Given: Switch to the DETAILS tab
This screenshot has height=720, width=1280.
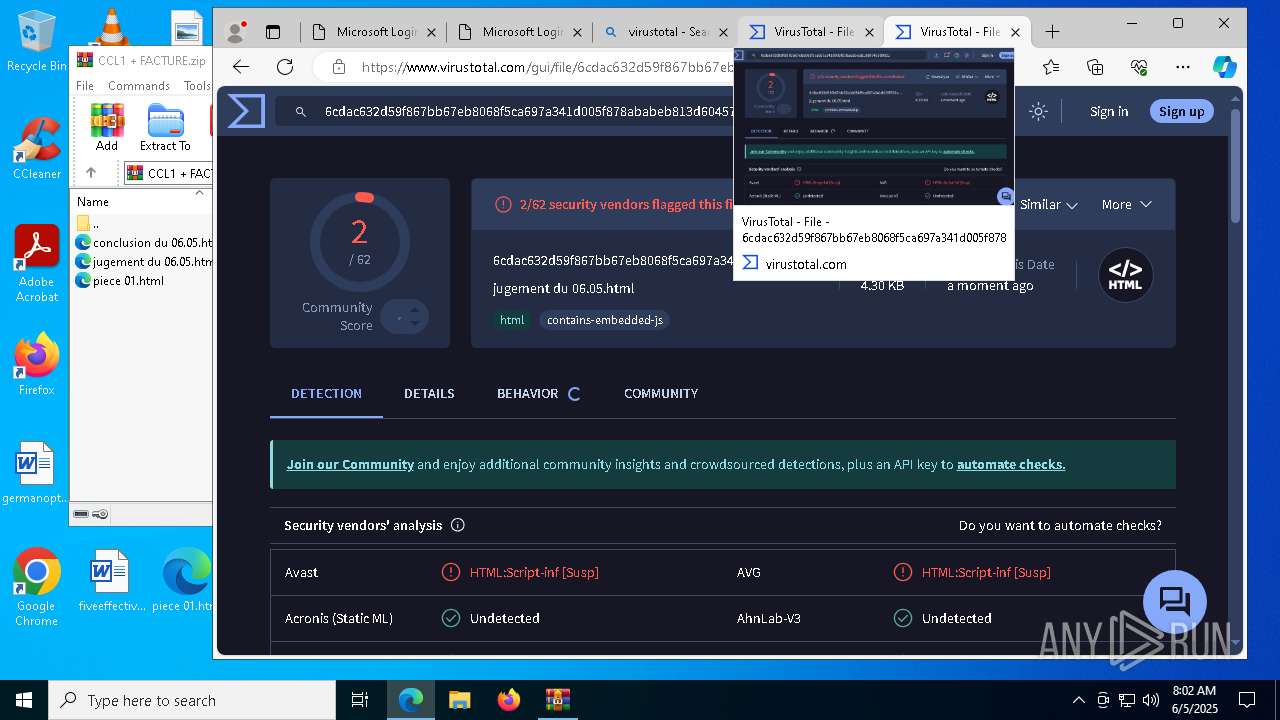Looking at the screenshot, I should [429, 393].
